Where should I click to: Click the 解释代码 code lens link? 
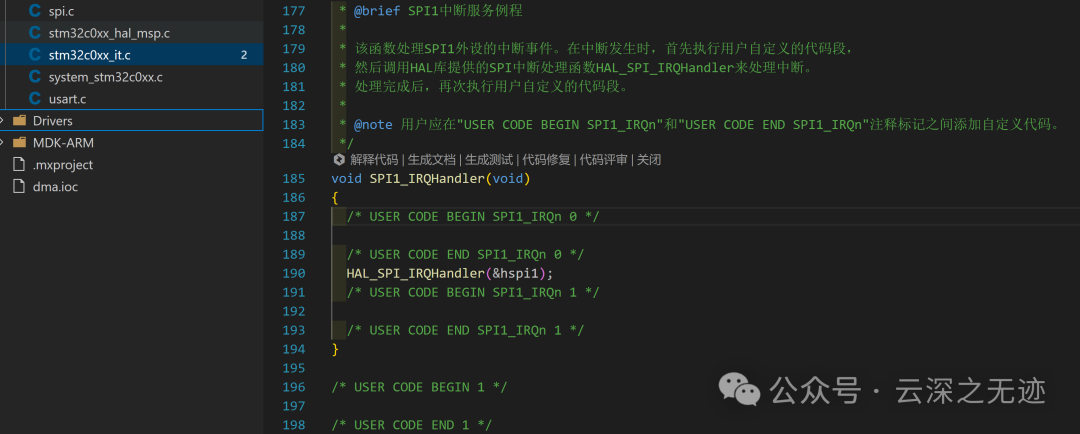[x=374, y=160]
